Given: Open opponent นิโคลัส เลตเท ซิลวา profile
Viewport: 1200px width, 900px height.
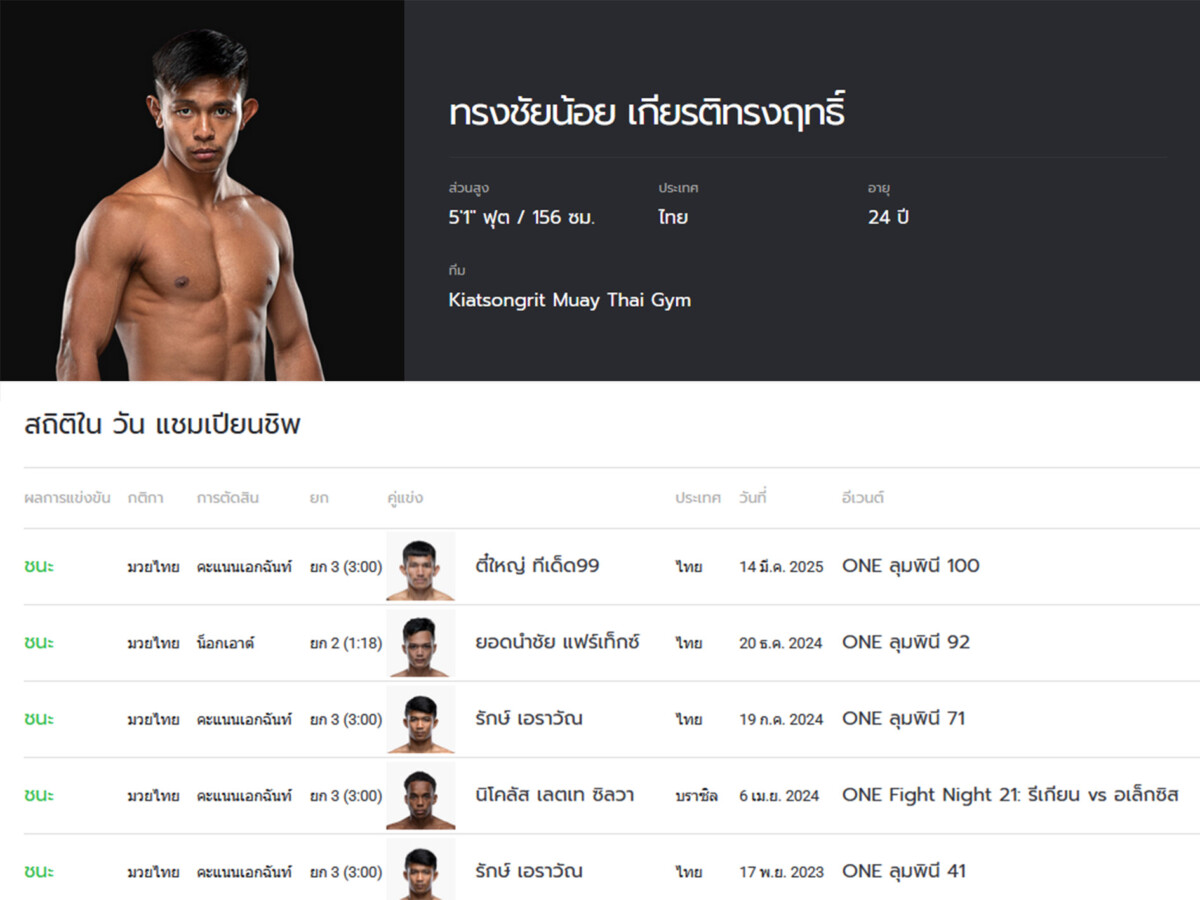Looking at the screenshot, I should 554,796.
